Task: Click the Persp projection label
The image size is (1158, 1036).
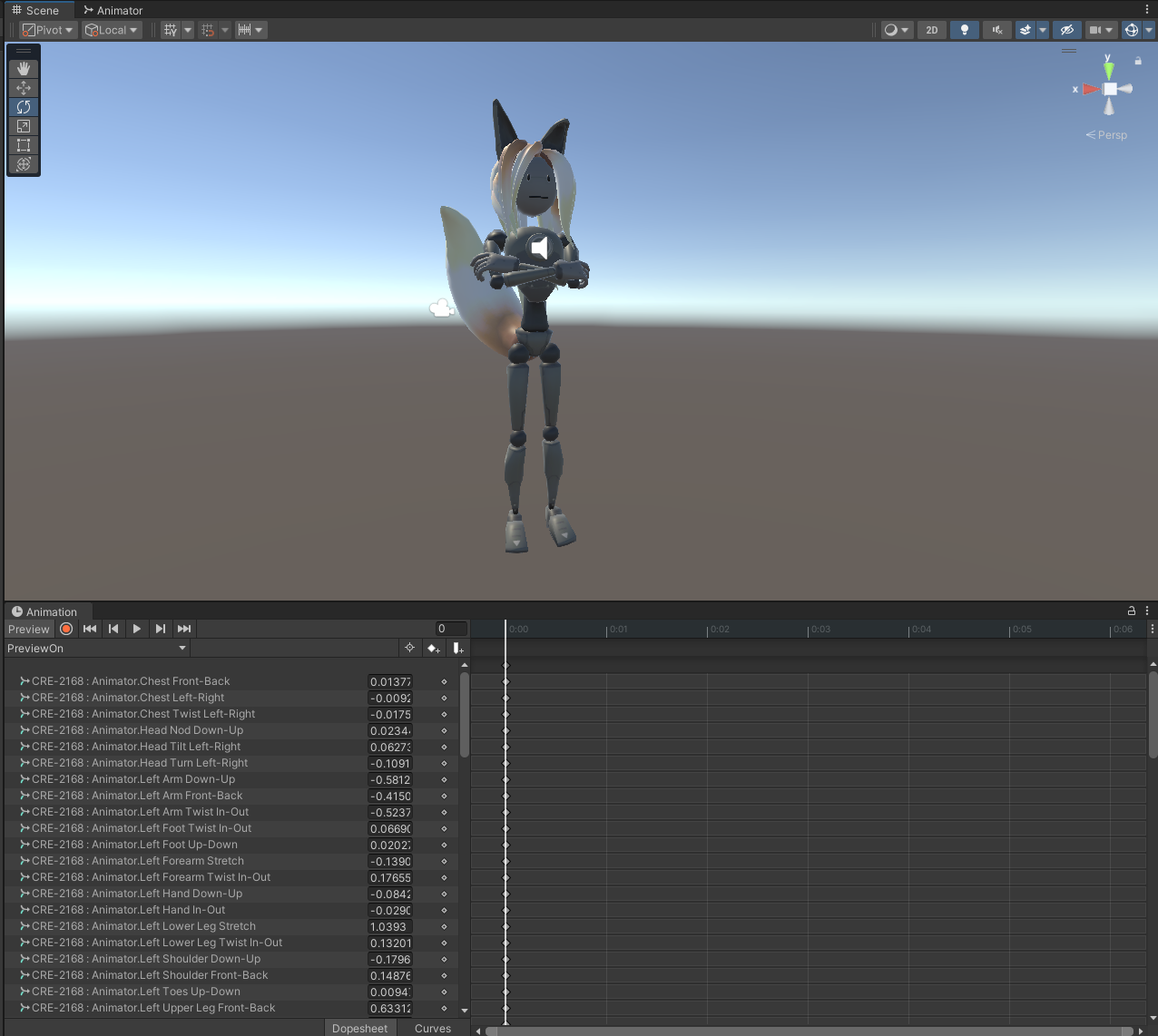Action: (x=1106, y=135)
